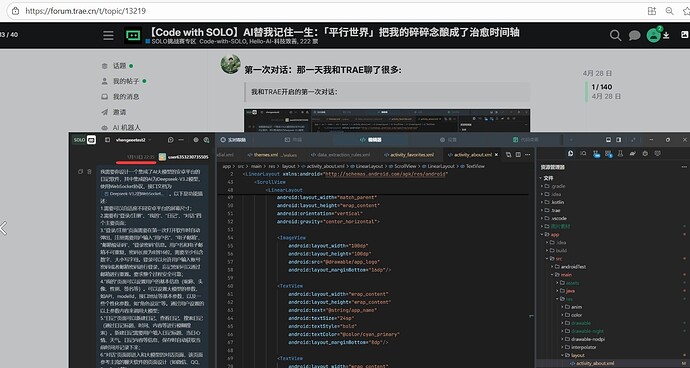Open the vhengeeetest2 project dropdown
This screenshot has height=368, width=690.
coord(133,140)
